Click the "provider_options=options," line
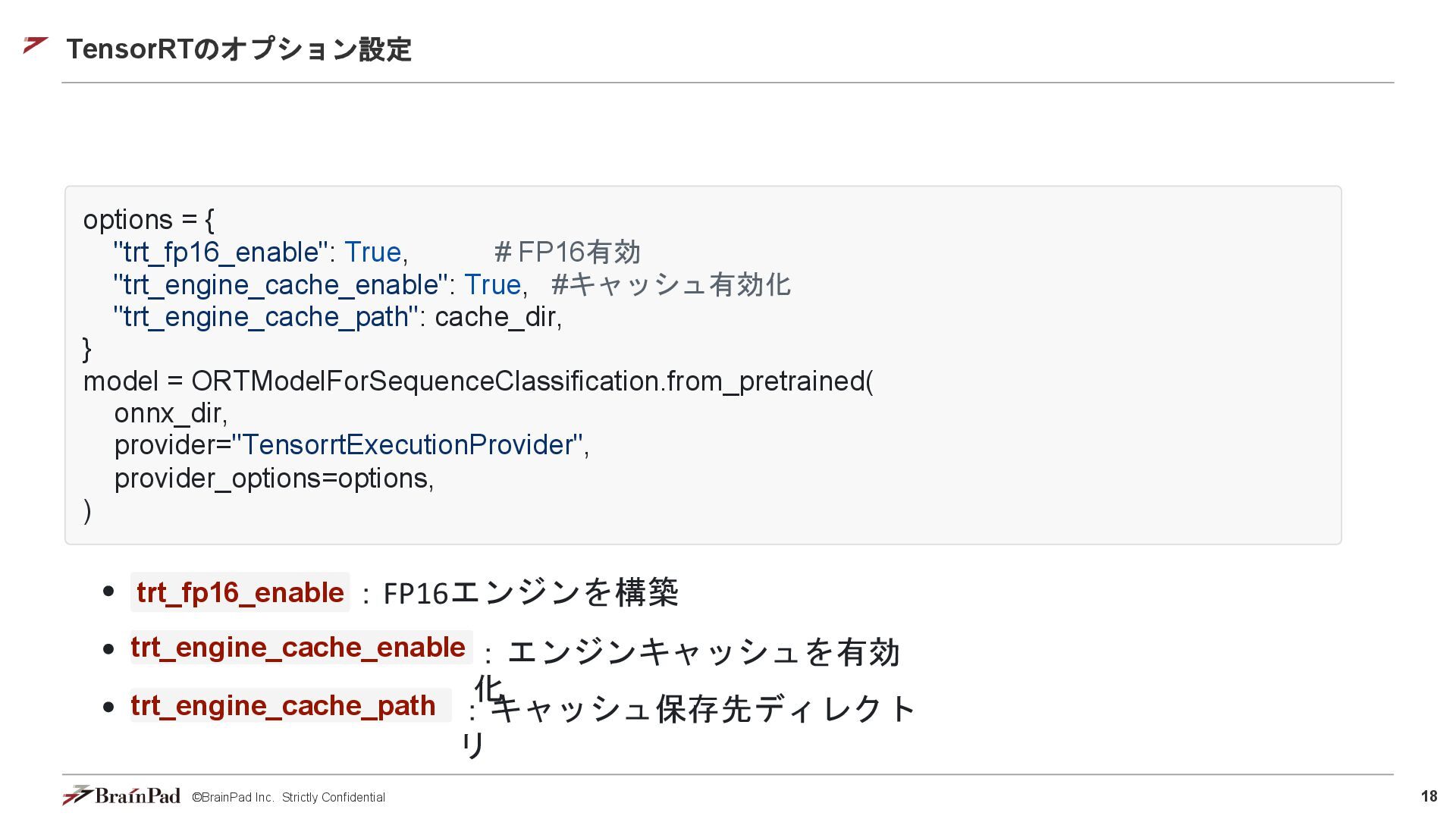Image resolution: width=1456 pixels, height=819 pixels. 274,479
